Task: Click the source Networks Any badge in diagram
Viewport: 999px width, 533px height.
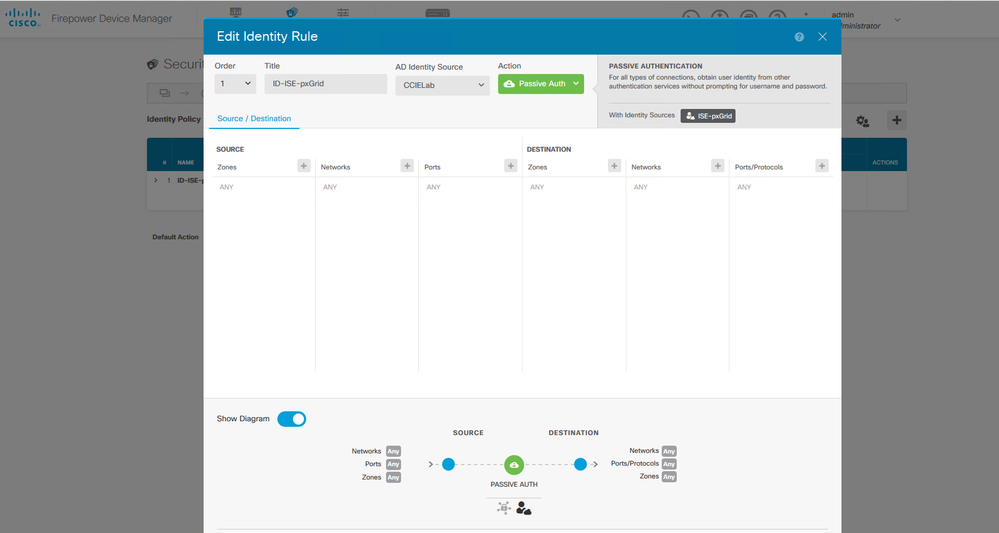Action: 393,451
